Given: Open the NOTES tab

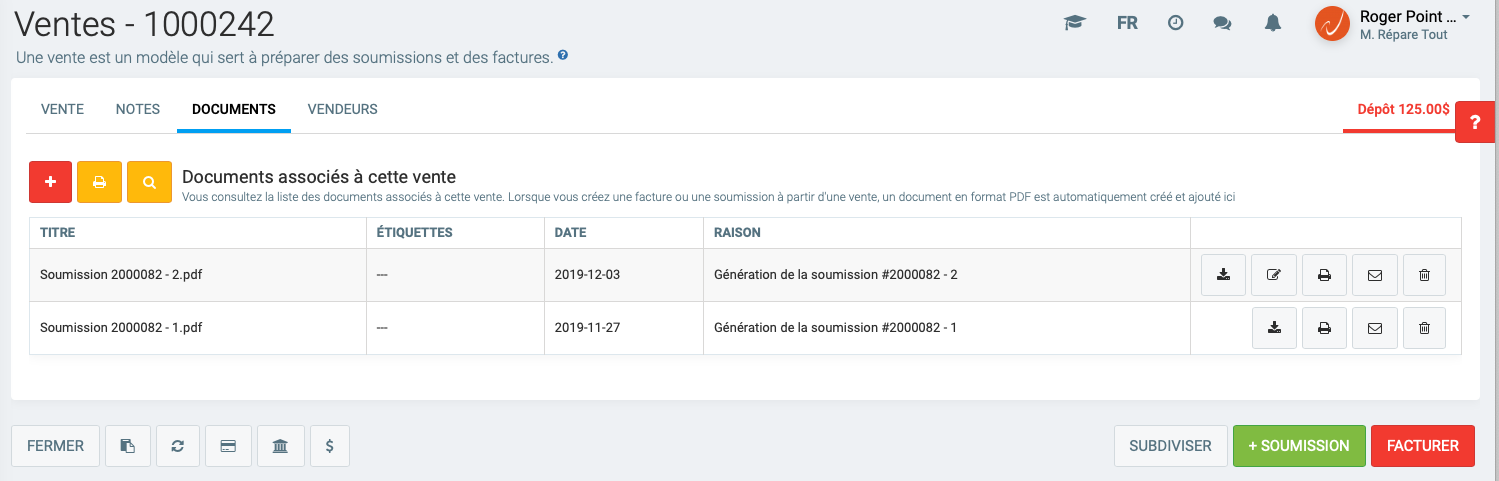Looking at the screenshot, I should click(138, 109).
